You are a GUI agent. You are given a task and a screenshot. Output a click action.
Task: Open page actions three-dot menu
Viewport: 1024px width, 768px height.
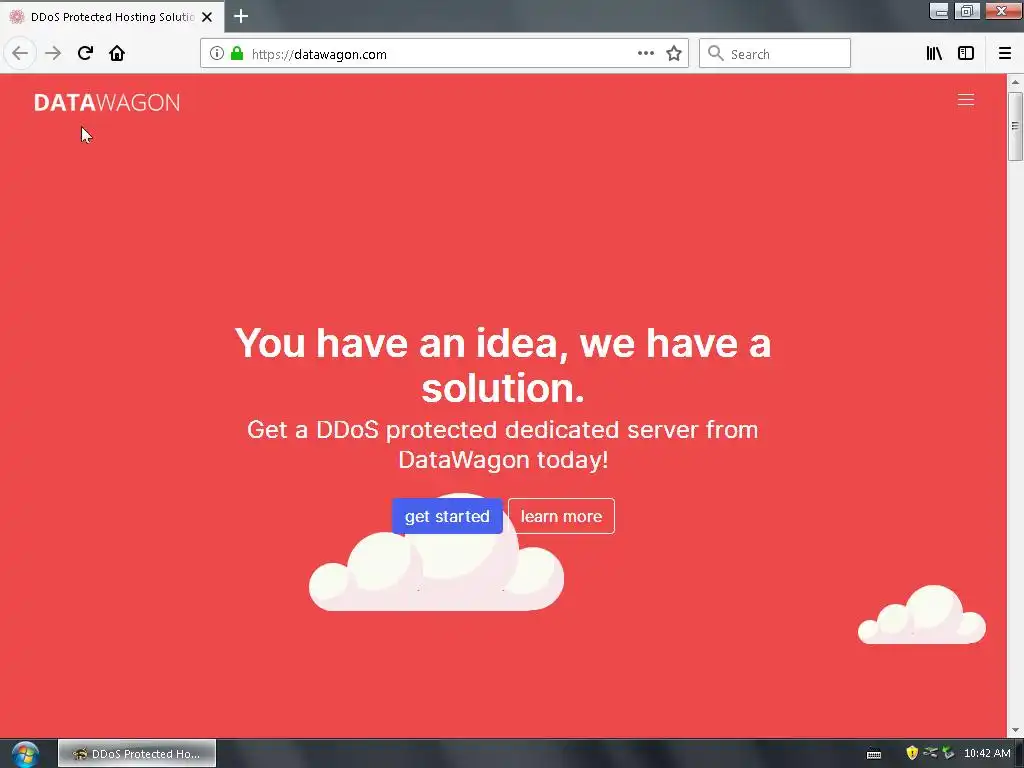(646, 54)
